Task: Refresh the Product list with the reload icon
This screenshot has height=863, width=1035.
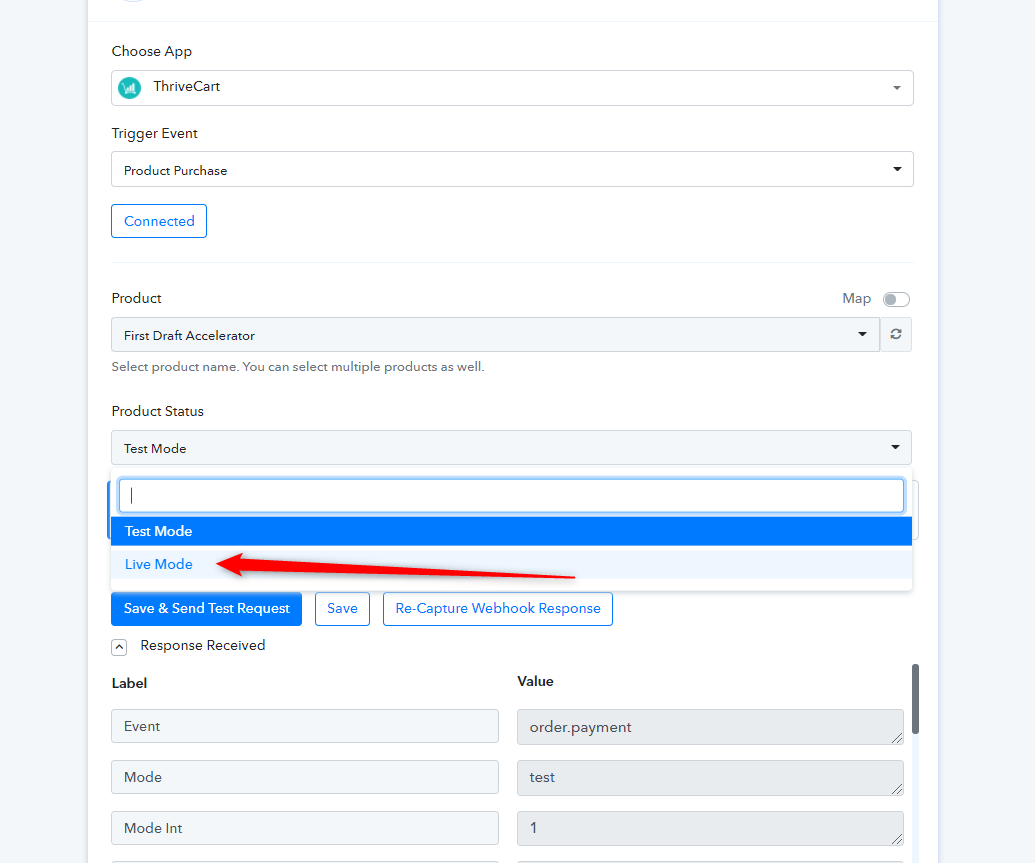Action: click(896, 334)
